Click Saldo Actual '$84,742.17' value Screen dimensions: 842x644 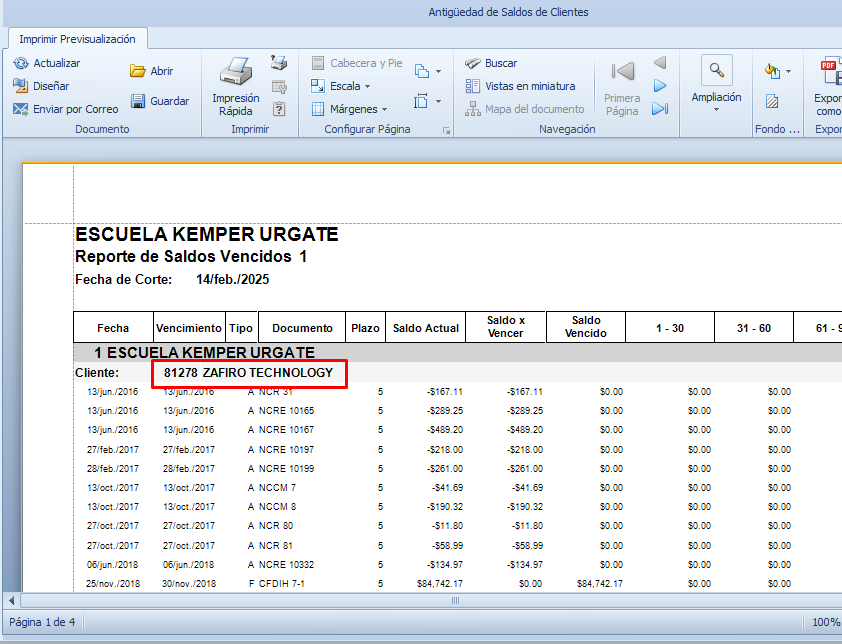coord(440,583)
